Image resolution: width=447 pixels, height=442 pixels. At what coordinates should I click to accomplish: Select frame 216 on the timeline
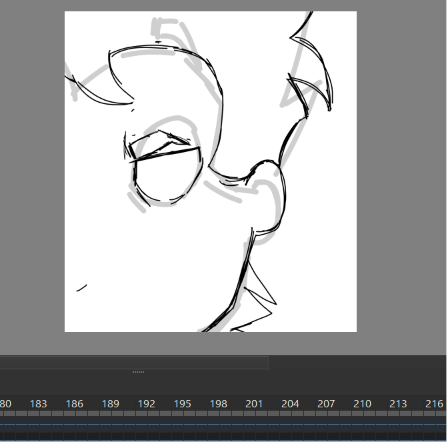coord(434,404)
